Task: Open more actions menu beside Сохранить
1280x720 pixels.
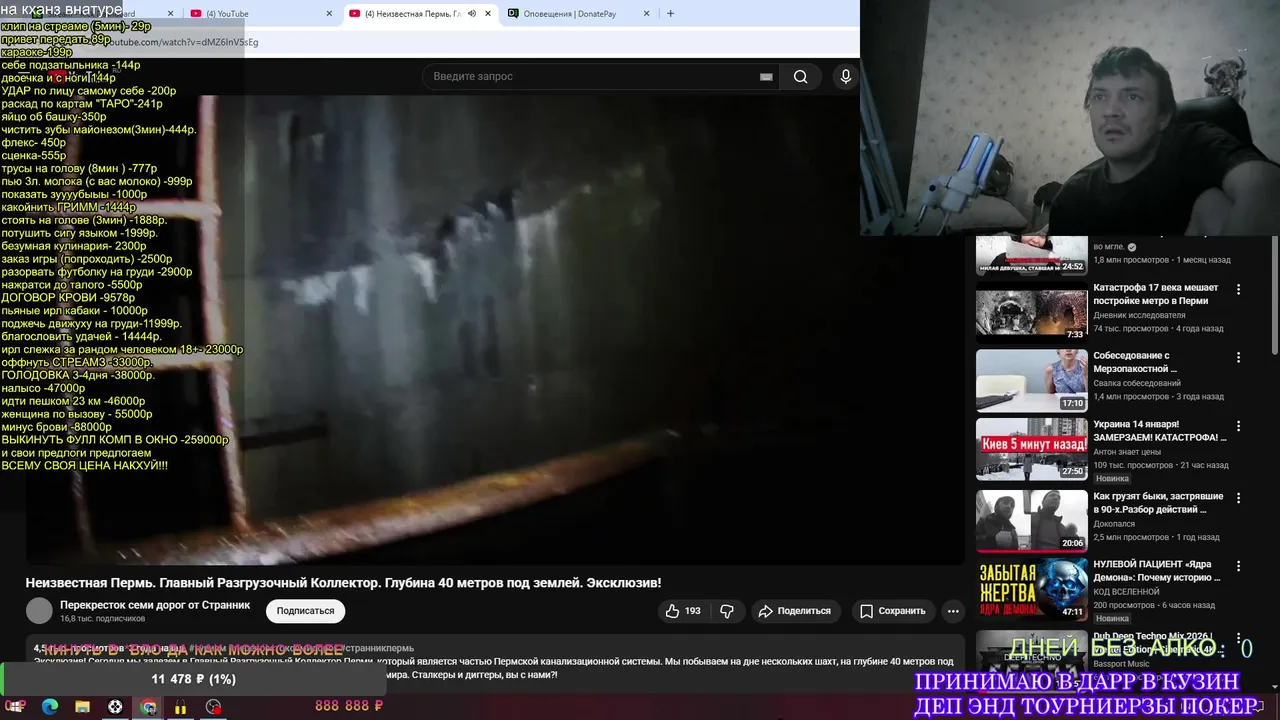Action: (953, 611)
